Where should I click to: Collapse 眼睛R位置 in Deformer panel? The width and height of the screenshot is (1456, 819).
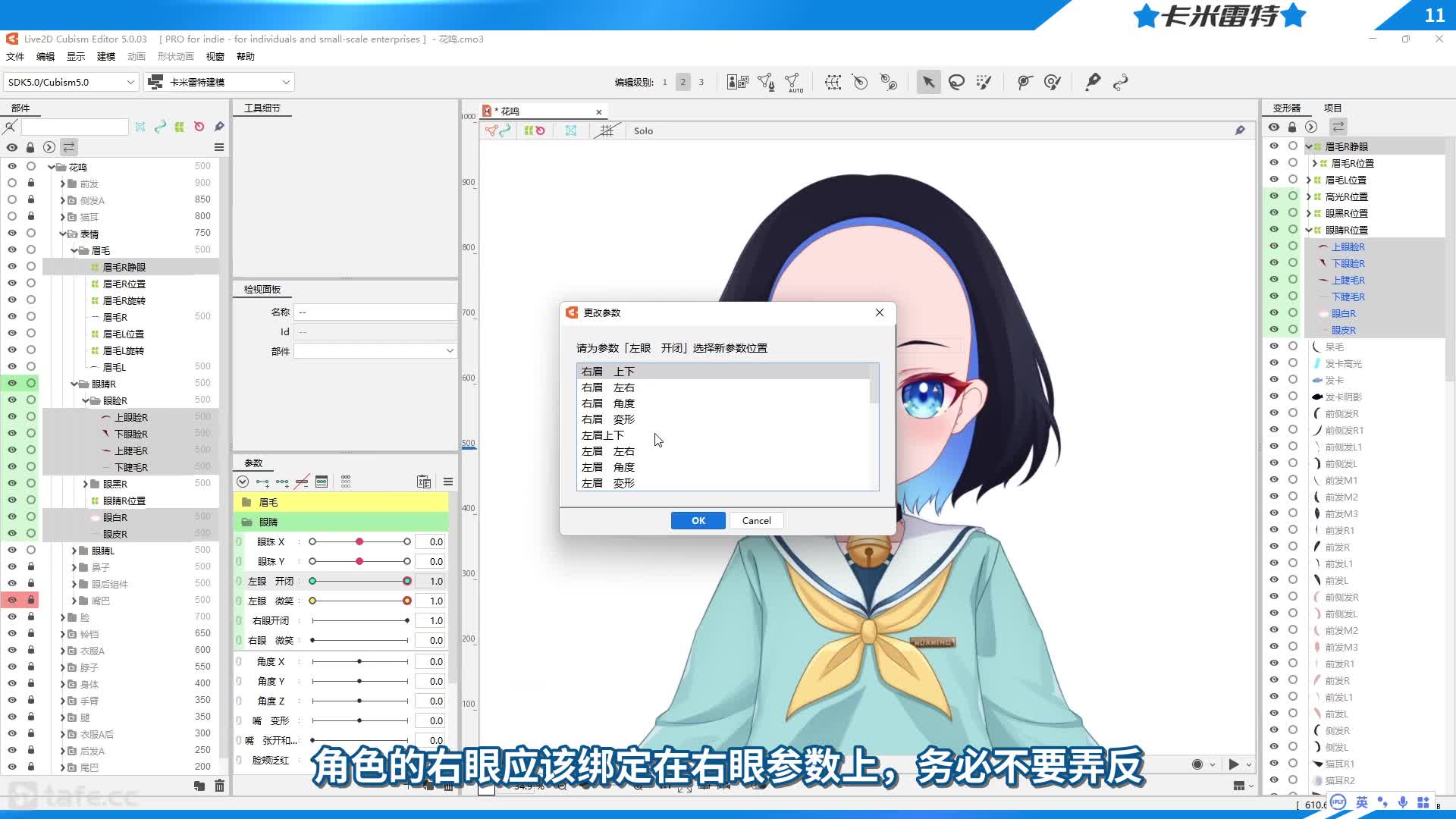(x=1309, y=230)
